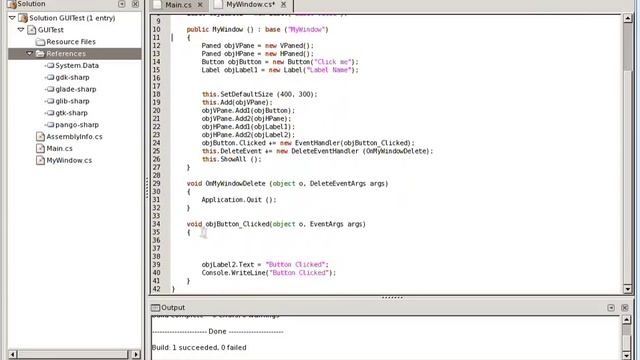640x360 pixels.
Task: Click the glade-sharp reference icon
Action: pos(50,89)
